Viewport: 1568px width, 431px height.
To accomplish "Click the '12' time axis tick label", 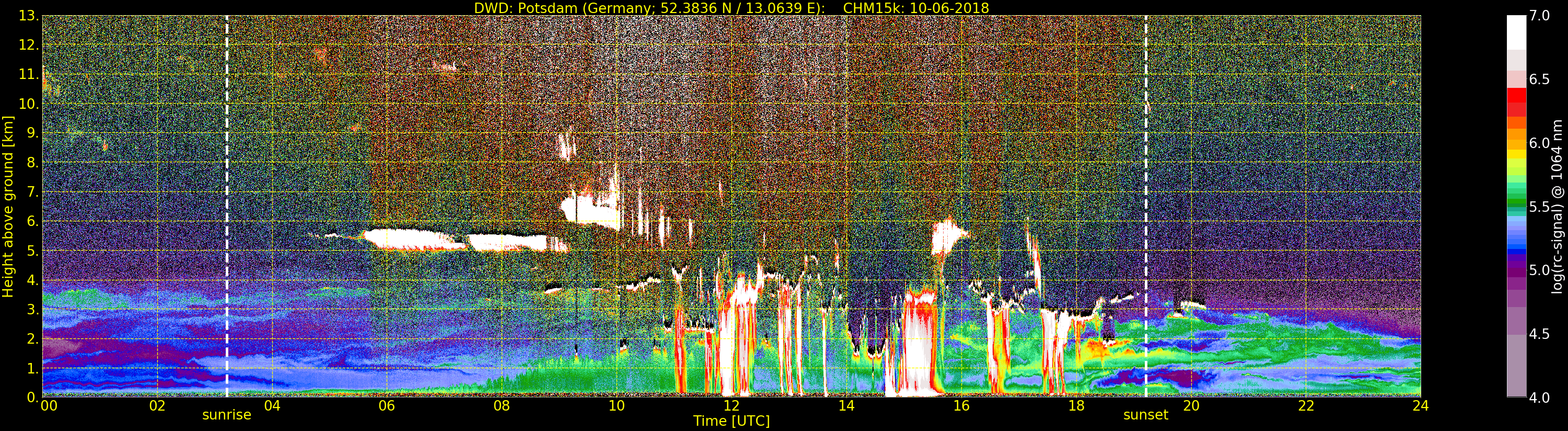I will 731,406.
